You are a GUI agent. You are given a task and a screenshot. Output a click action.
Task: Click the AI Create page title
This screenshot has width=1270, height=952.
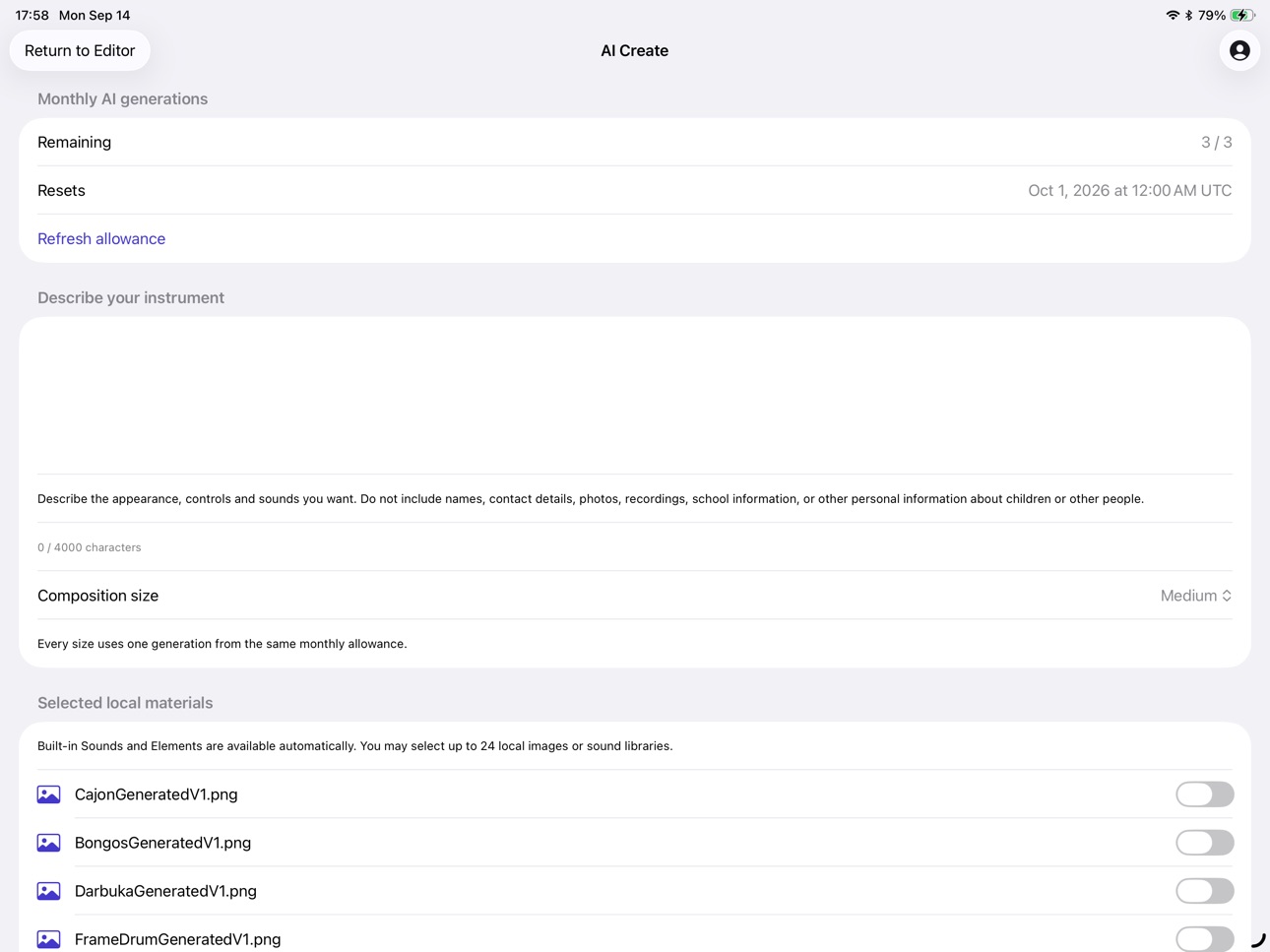634,50
